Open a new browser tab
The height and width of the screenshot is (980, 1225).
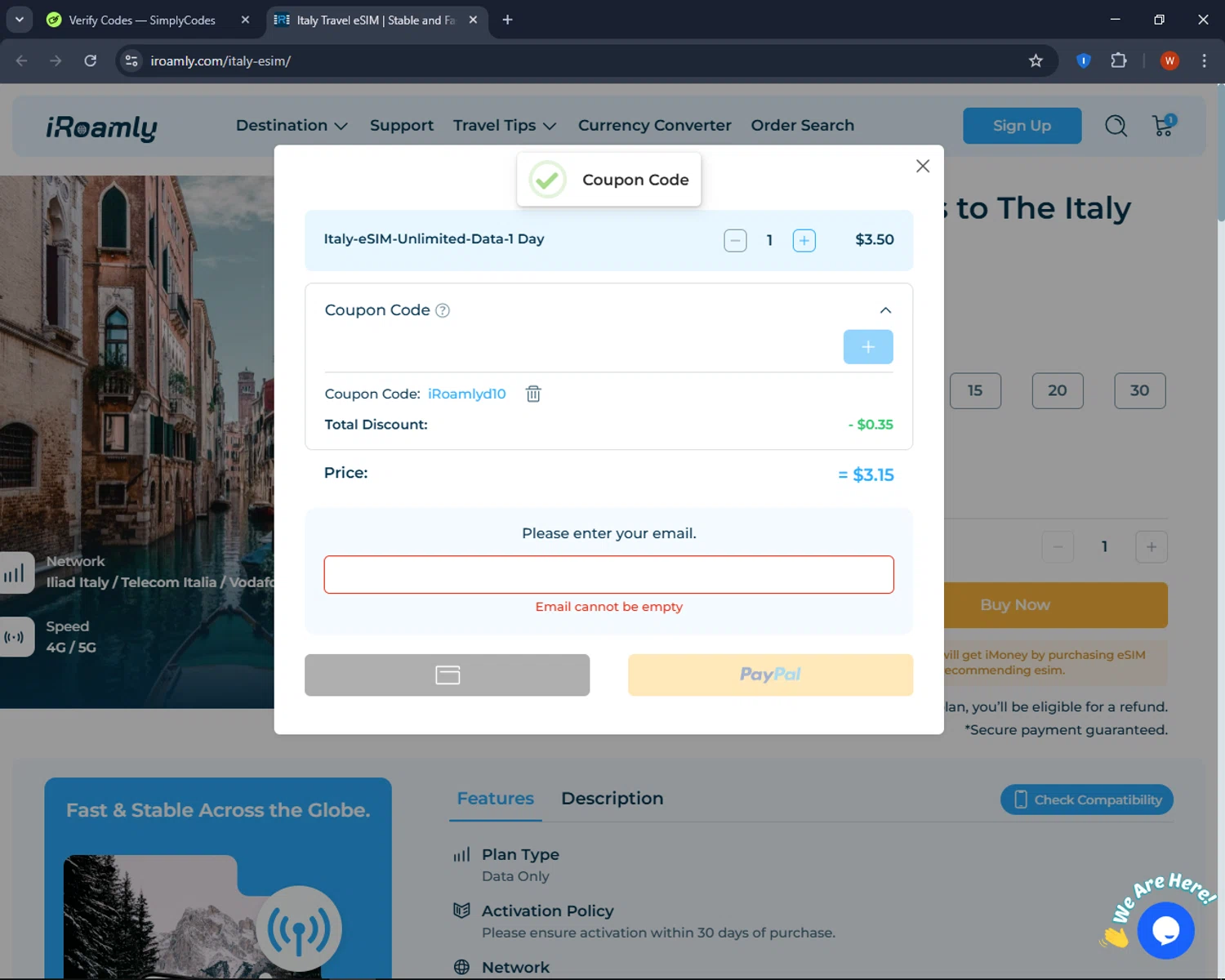507,20
